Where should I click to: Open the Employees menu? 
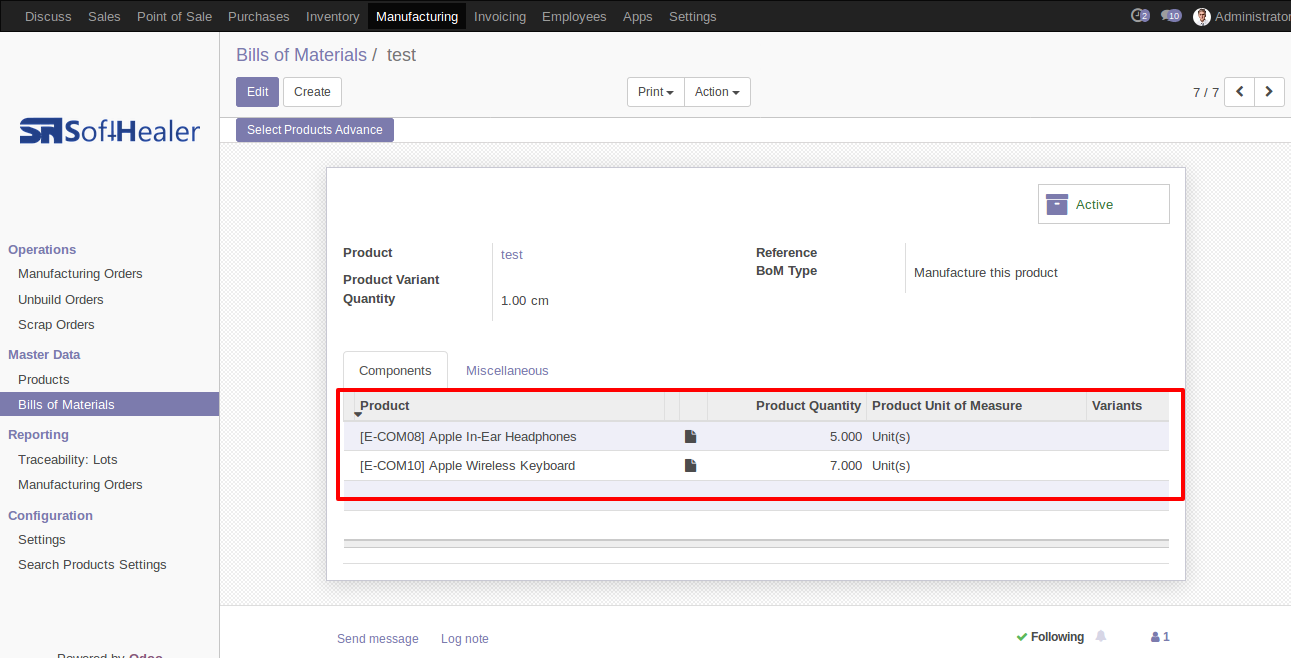tap(574, 16)
